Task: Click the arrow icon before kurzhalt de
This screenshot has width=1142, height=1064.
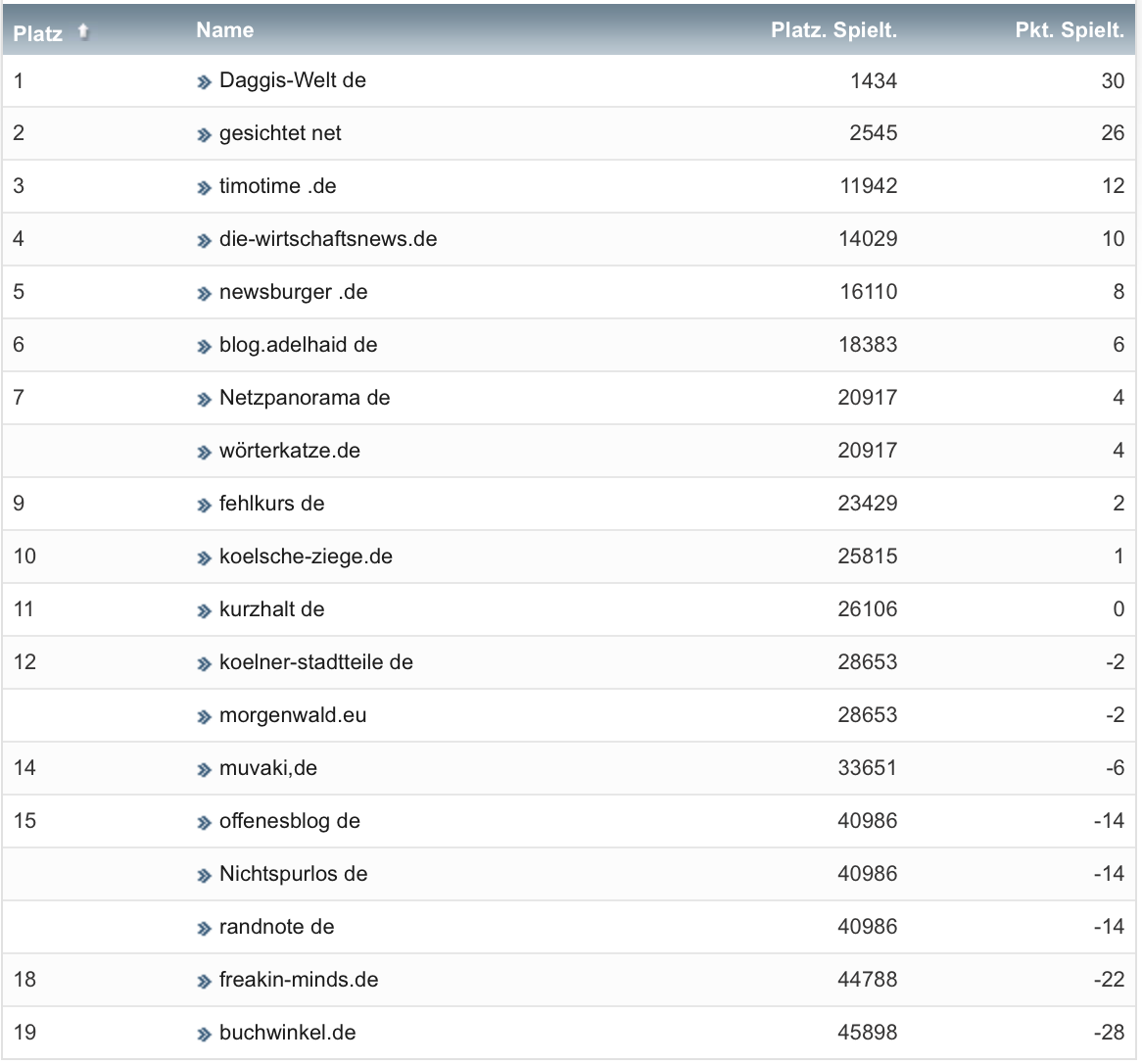Action: (204, 611)
